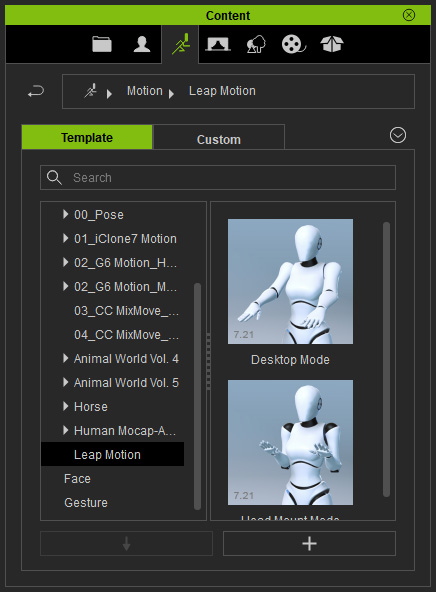This screenshot has width=436, height=592.
Task: Switch to the Template tab
Action: [x=87, y=137]
